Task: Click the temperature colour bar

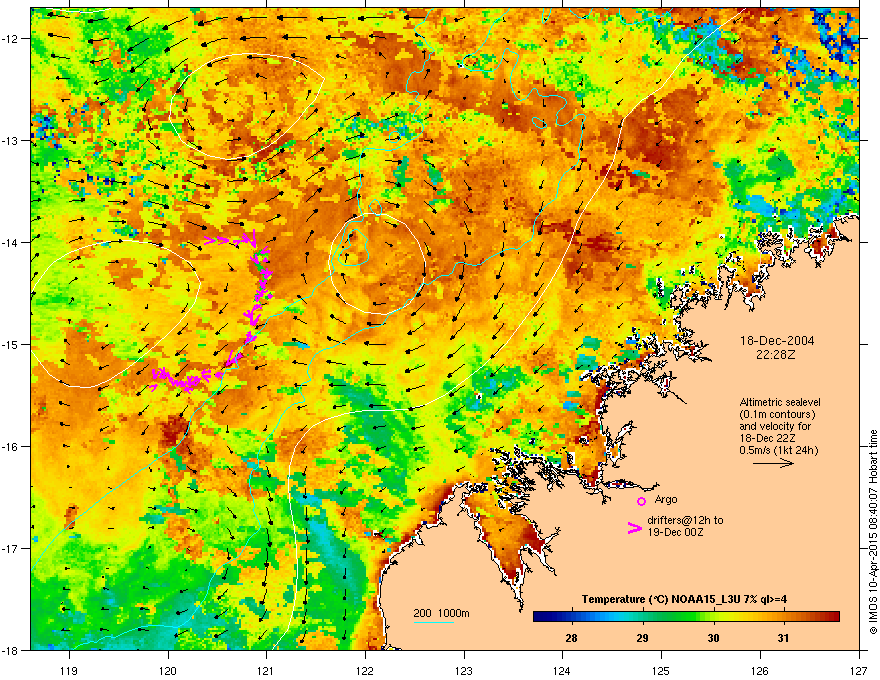Action: coord(686,616)
